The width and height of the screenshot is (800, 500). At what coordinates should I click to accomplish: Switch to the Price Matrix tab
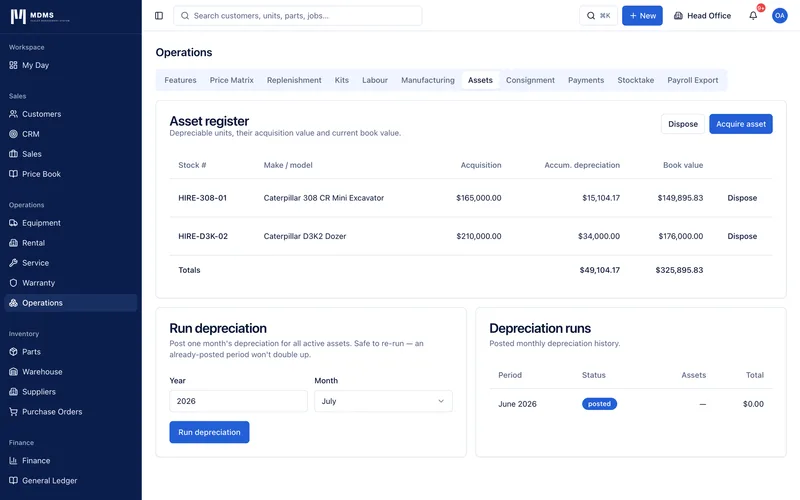pyautogui.click(x=232, y=80)
